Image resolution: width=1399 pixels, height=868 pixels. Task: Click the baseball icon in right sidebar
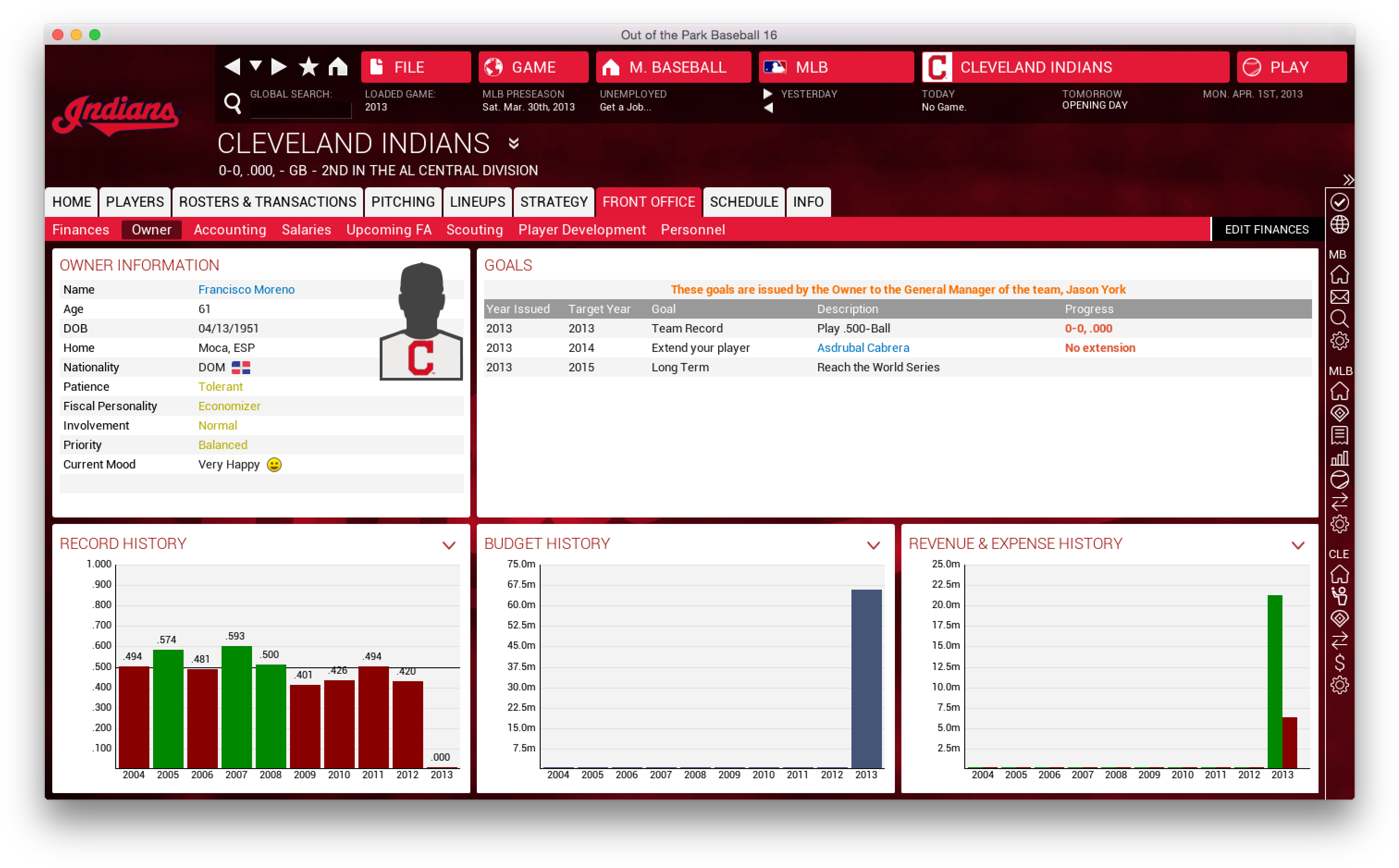[x=1339, y=480]
